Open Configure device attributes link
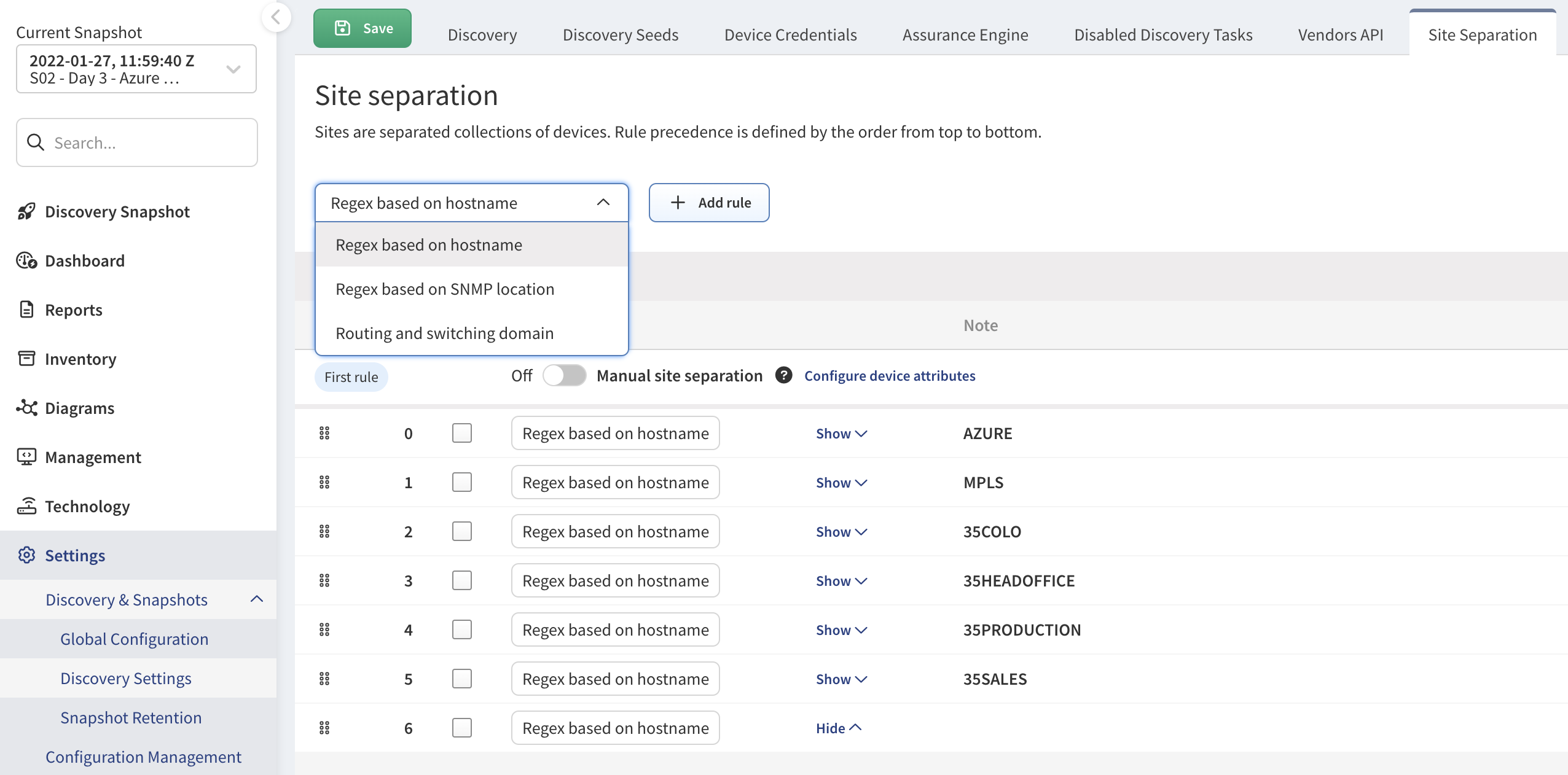The height and width of the screenshot is (775, 1568). point(889,376)
